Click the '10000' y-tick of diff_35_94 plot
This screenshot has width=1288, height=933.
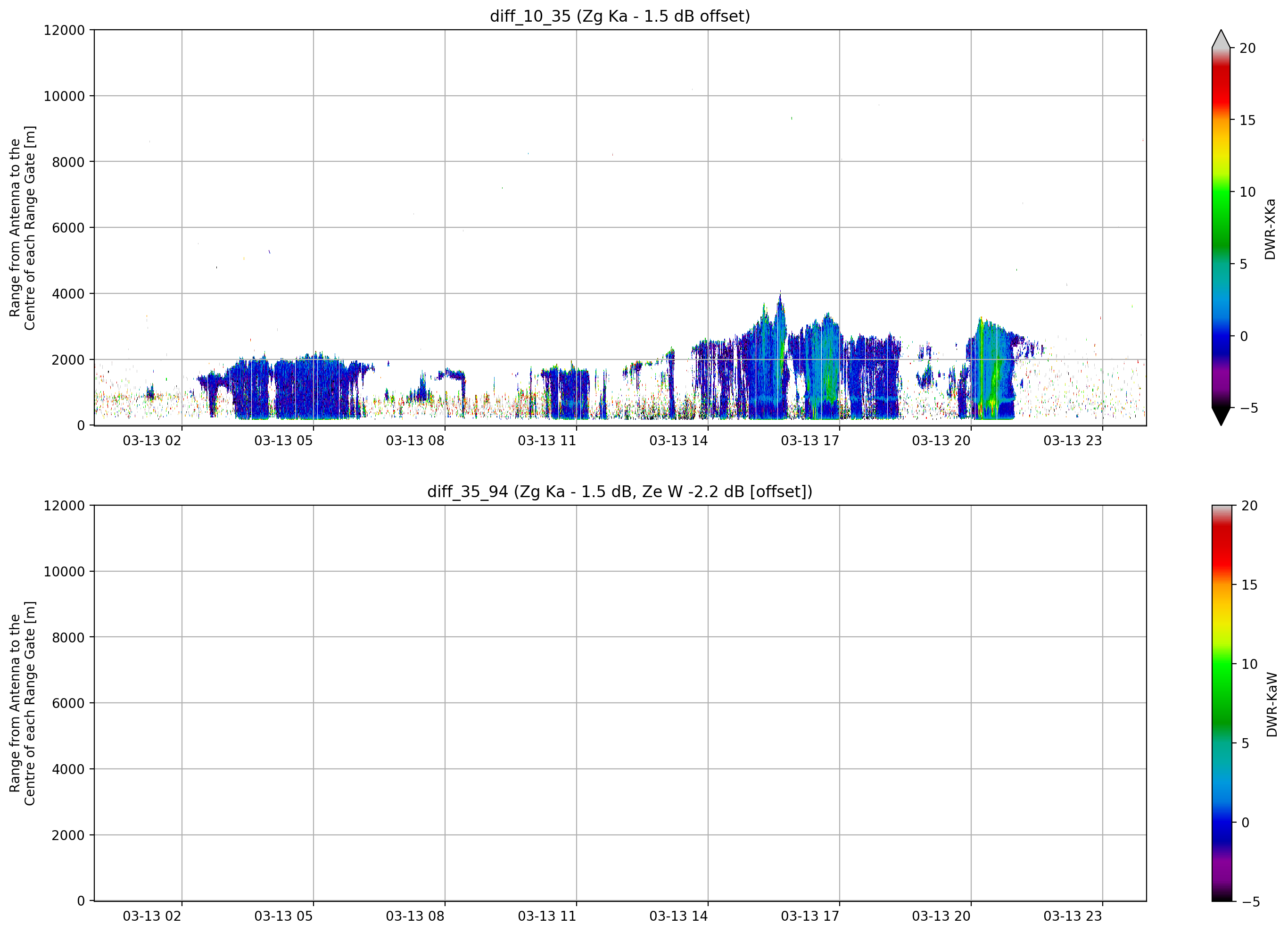coord(64,572)
